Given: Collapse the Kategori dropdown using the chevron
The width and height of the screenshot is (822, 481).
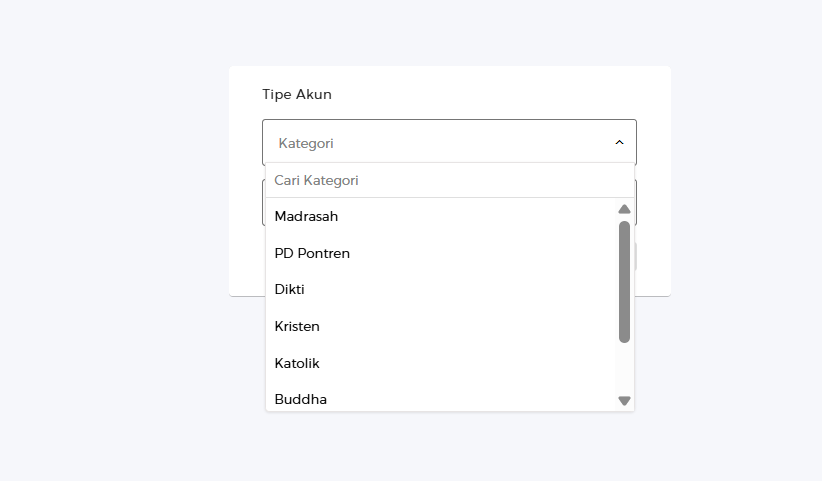Looking at the screenshot, I should [x=619, y=143].
